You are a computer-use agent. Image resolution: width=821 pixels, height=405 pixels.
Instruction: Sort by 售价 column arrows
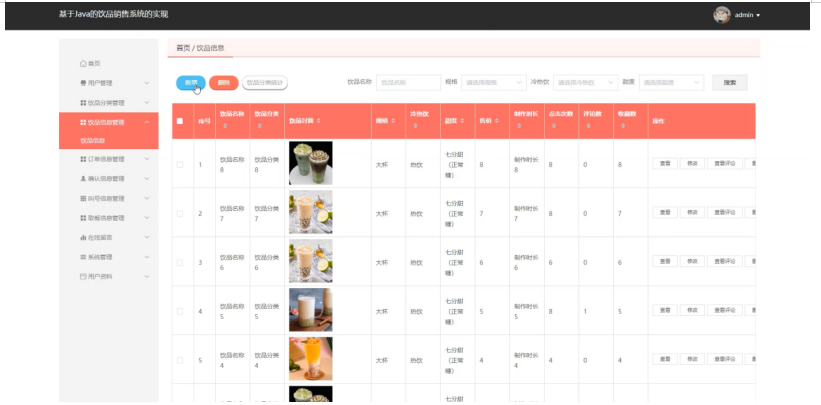(x=497, y=121)
